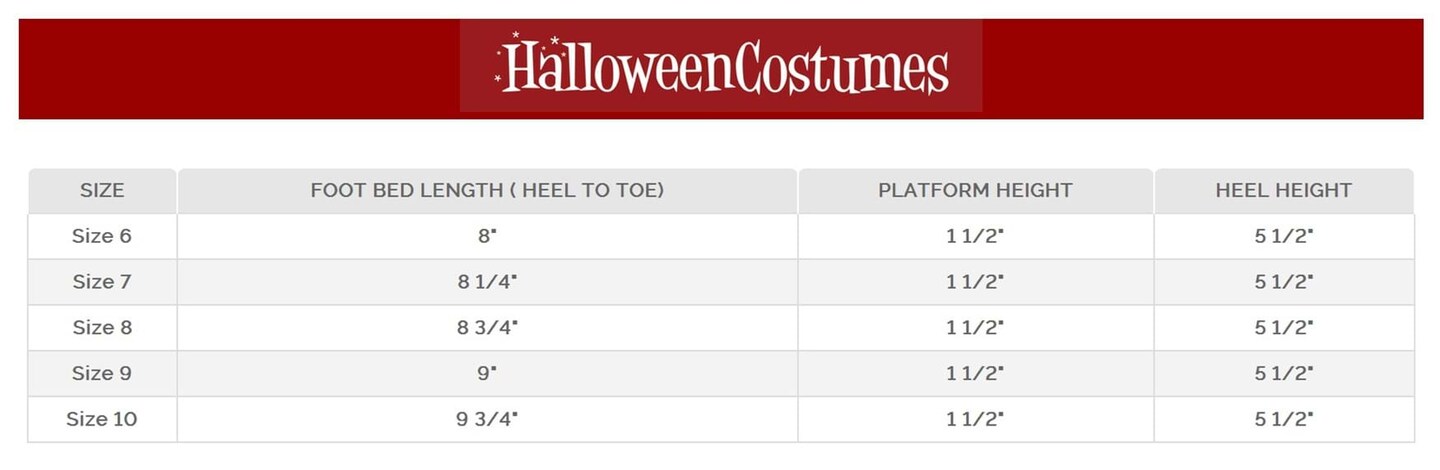Viewport: 1440px width, 470px height.
Task: Click the SIZE column header
Action: (102, 190)
